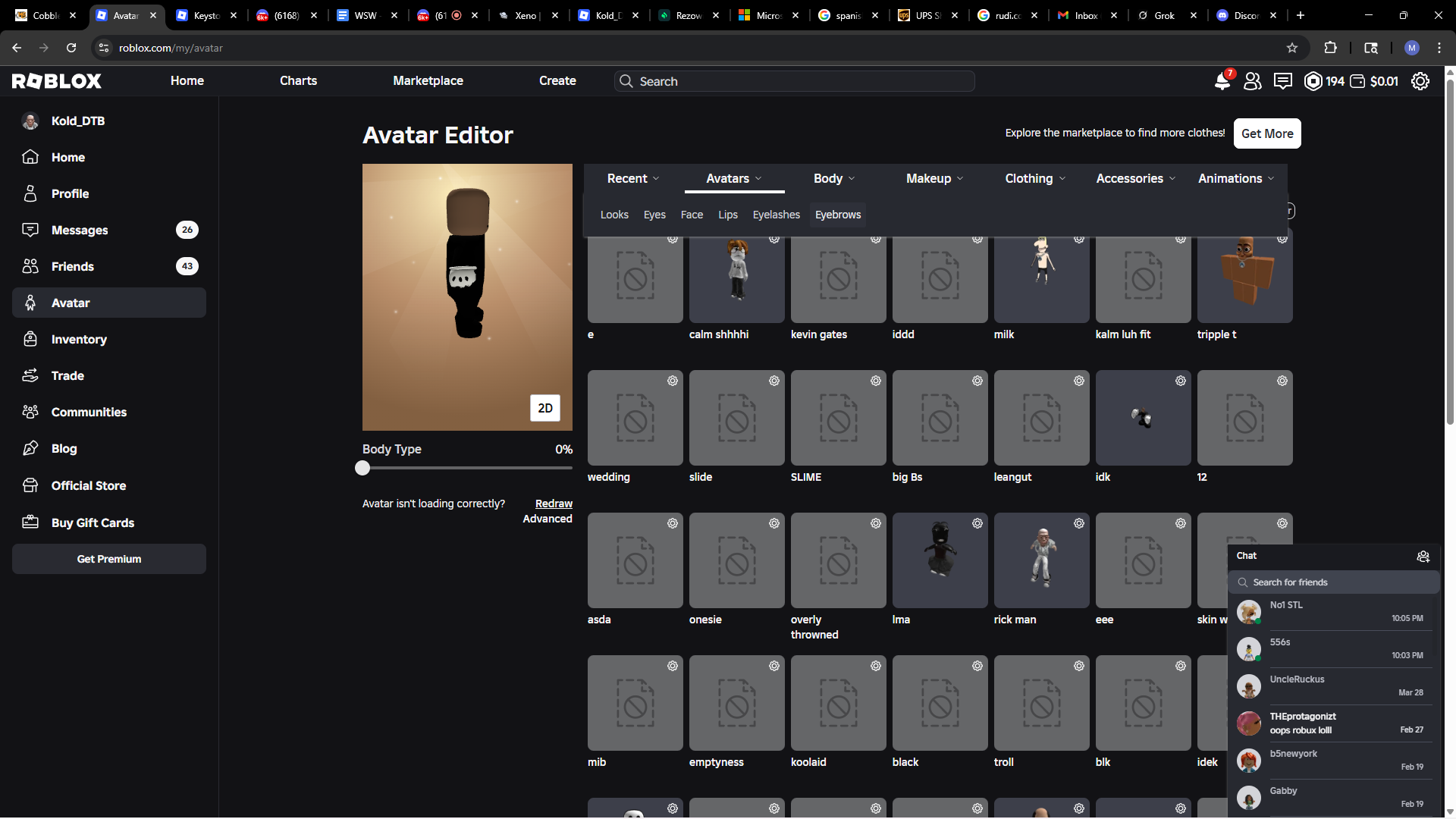Open the chat messages icon in top bar
This screenshot has height=819, width=1456.
tap(1283, 81)
